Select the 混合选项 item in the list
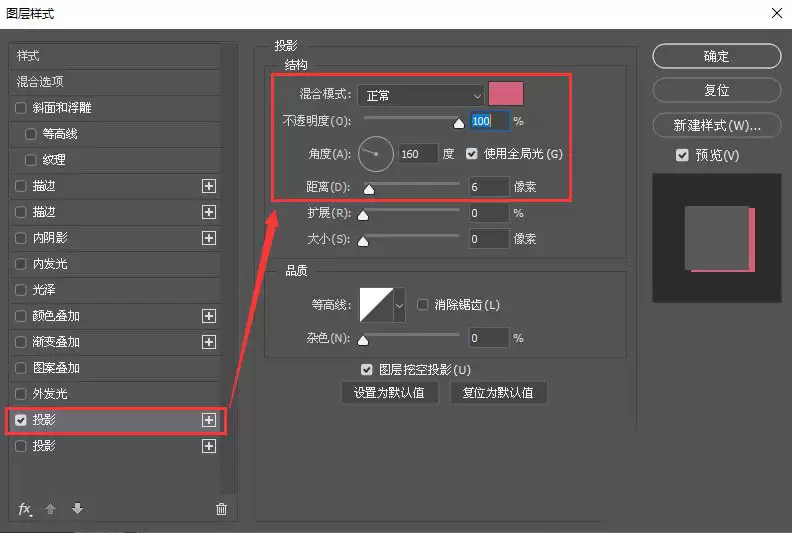 tap(115, 82)
